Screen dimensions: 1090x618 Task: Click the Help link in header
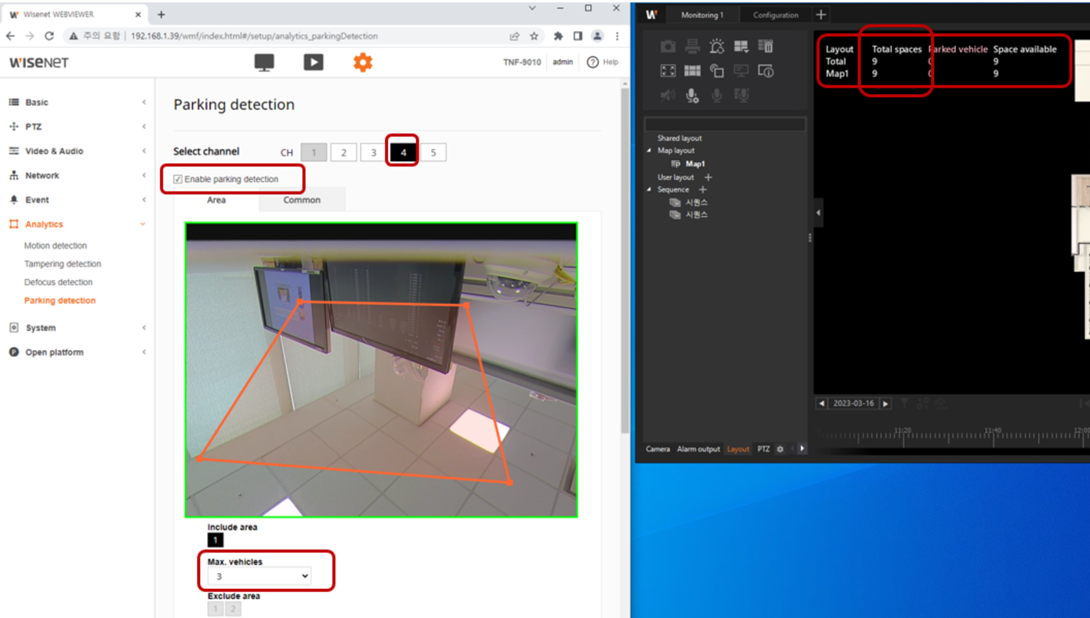click(x=603, y=62)
